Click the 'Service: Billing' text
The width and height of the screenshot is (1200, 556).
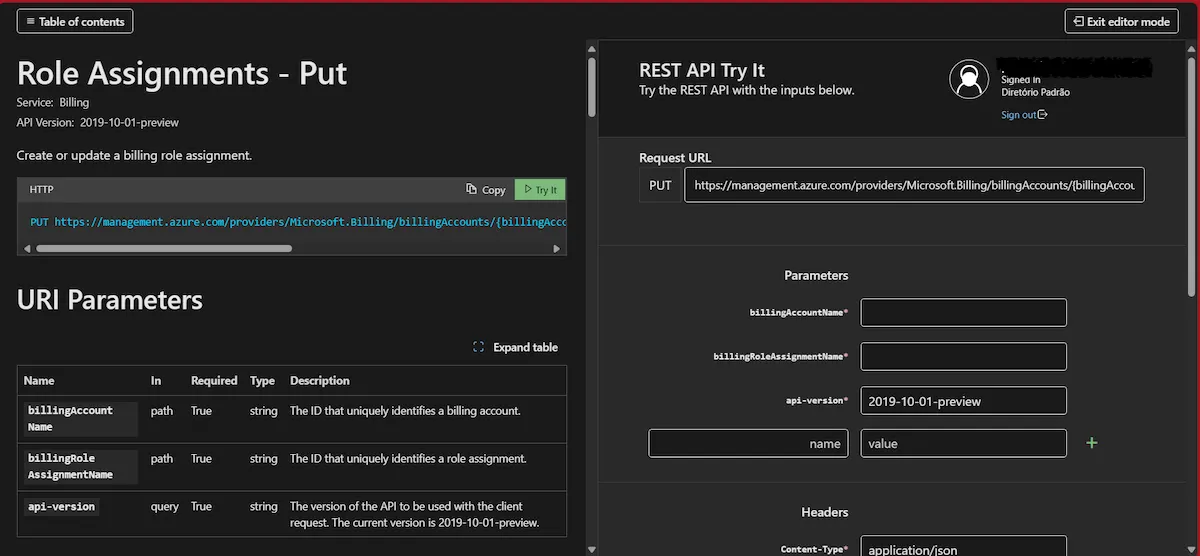pos(53,102)
